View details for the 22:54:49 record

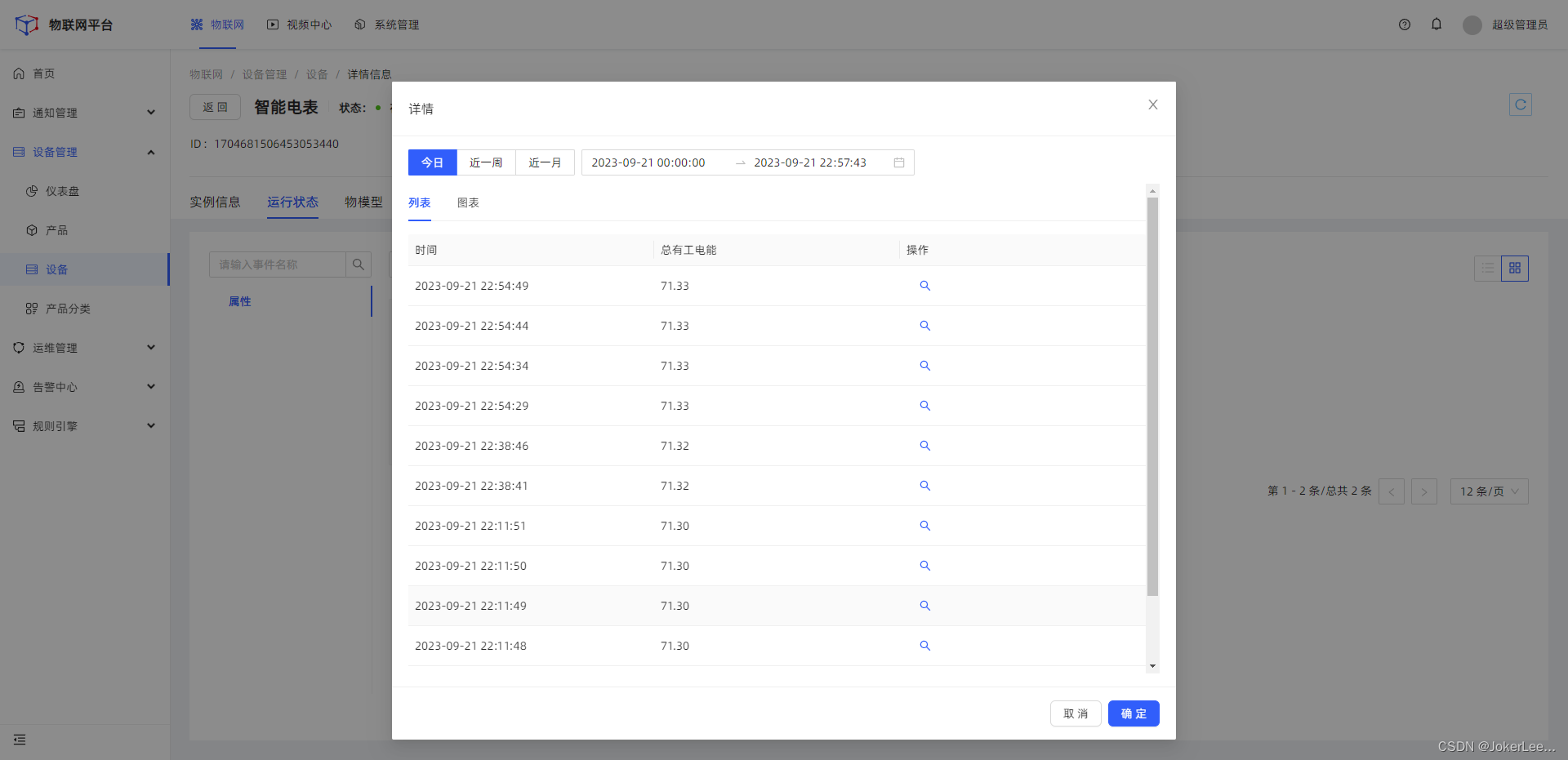(x=924, y=286)
